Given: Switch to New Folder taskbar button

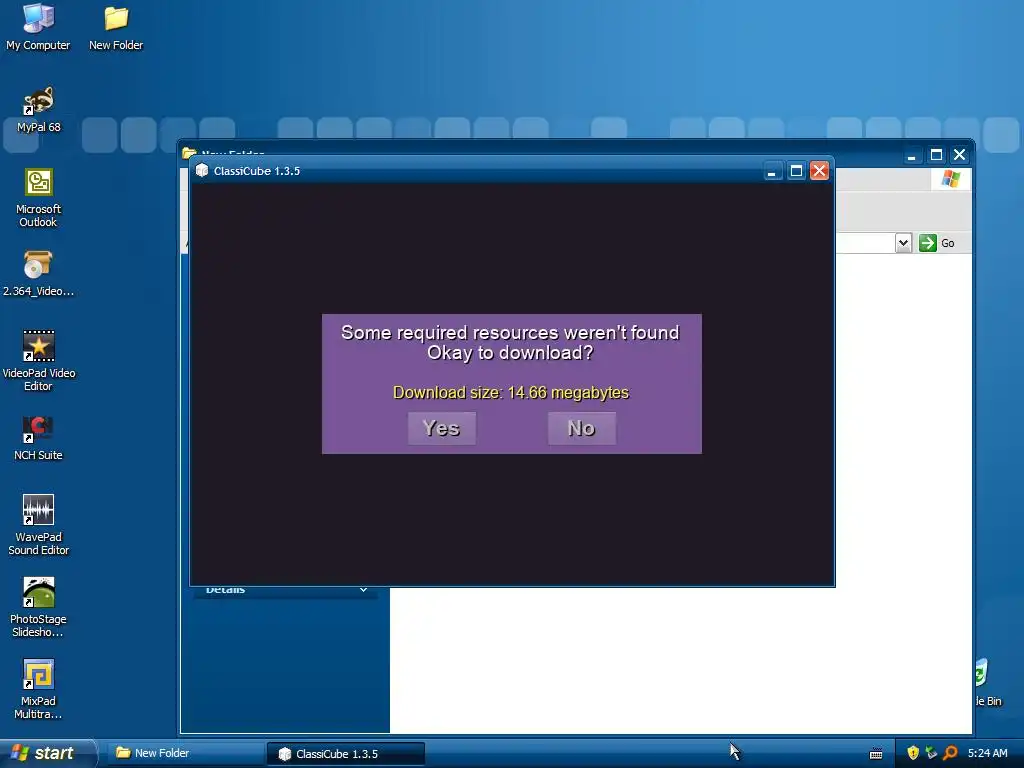Looking at the screenshot, I should tap(184, 753).
